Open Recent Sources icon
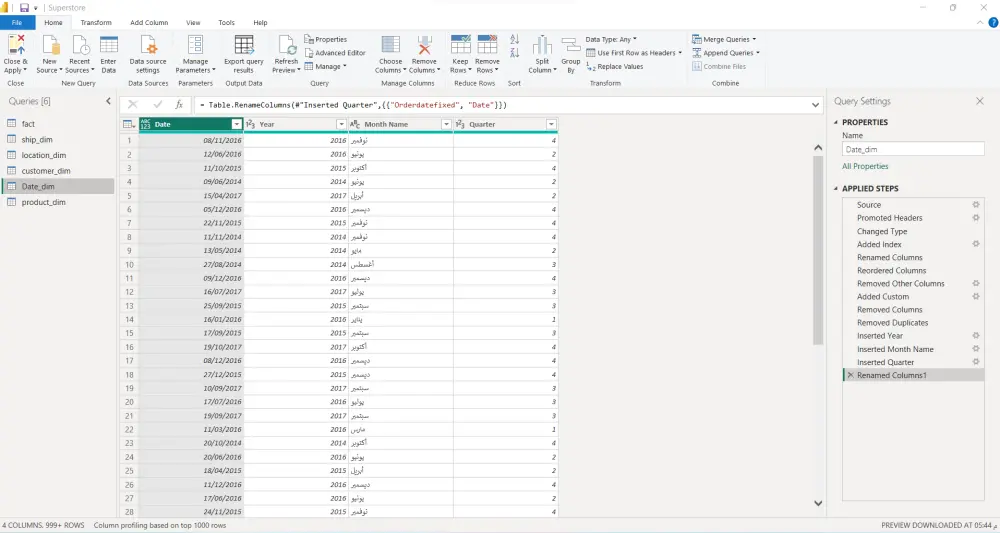 (80, 45)
